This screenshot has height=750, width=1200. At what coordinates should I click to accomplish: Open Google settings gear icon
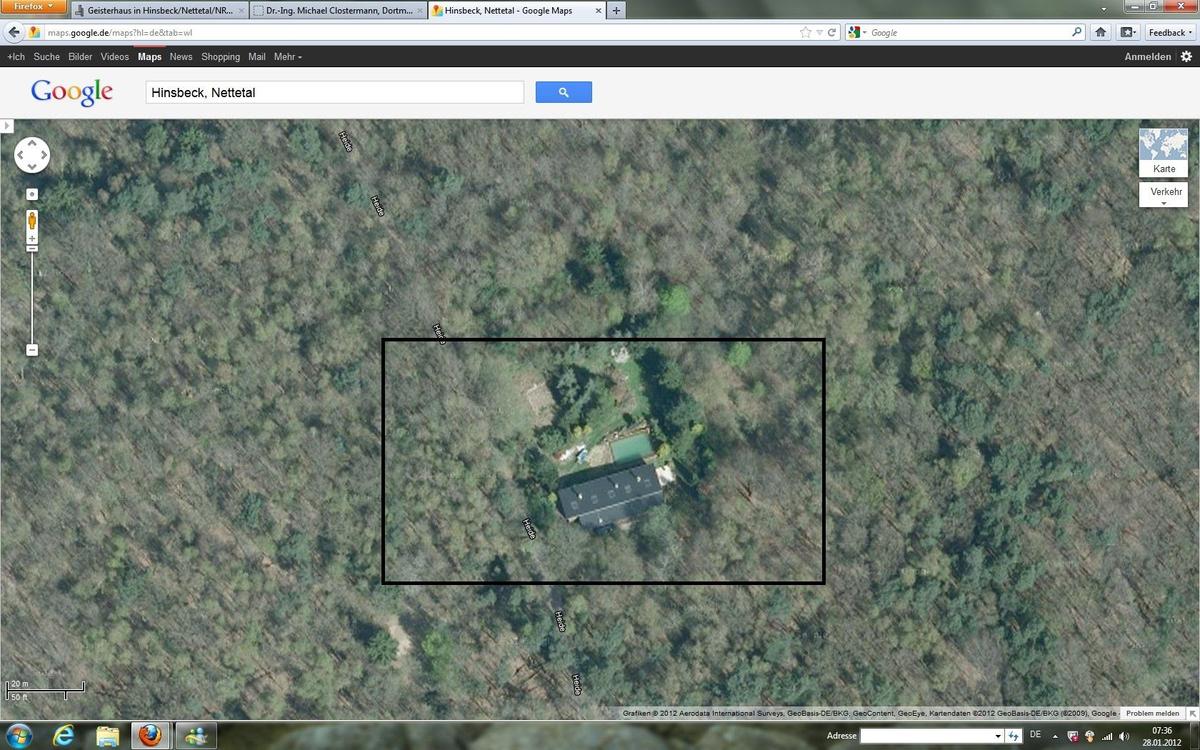tap(1186, 57)
